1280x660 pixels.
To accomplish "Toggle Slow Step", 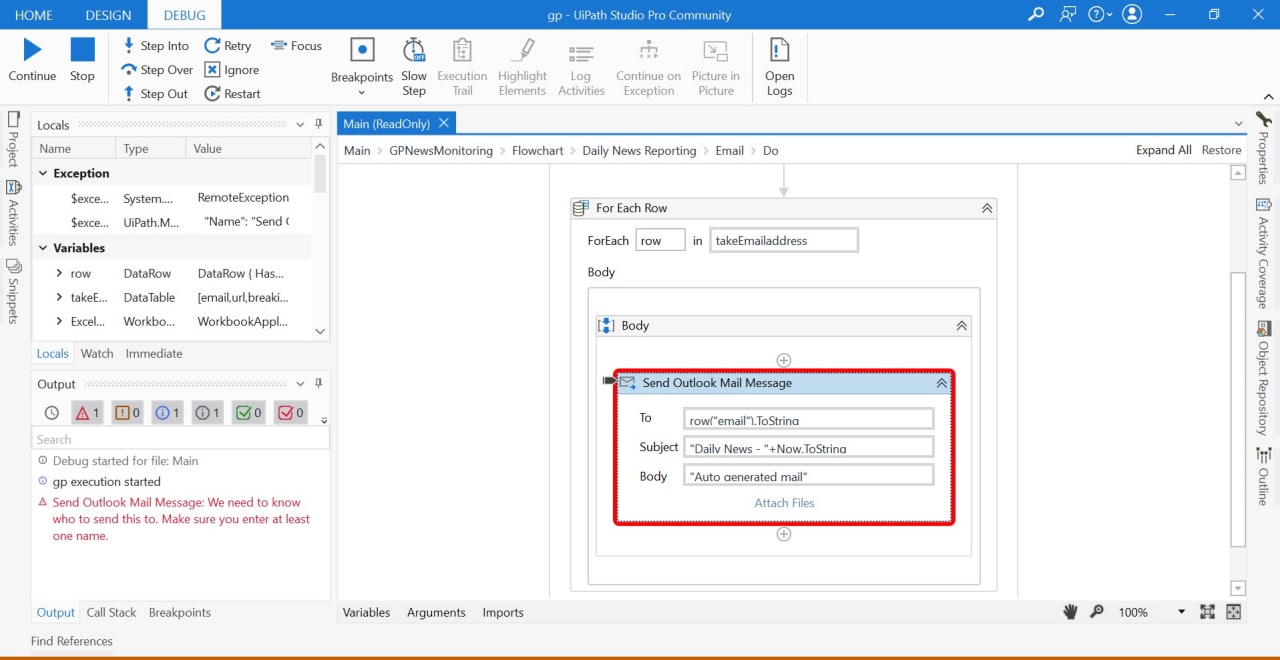I will click(x=414, y=66).
